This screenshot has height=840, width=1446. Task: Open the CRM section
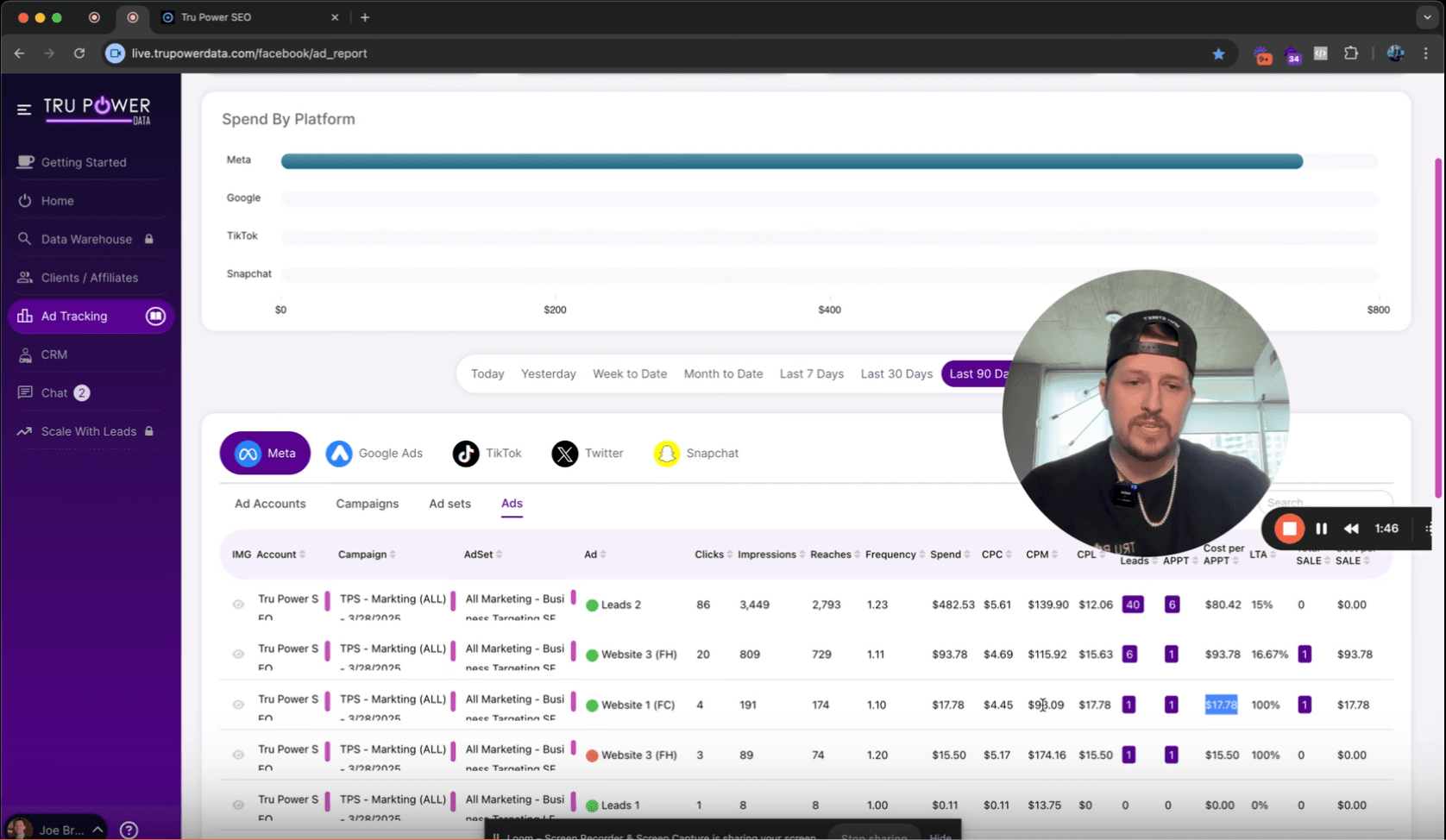pos(54,354)
